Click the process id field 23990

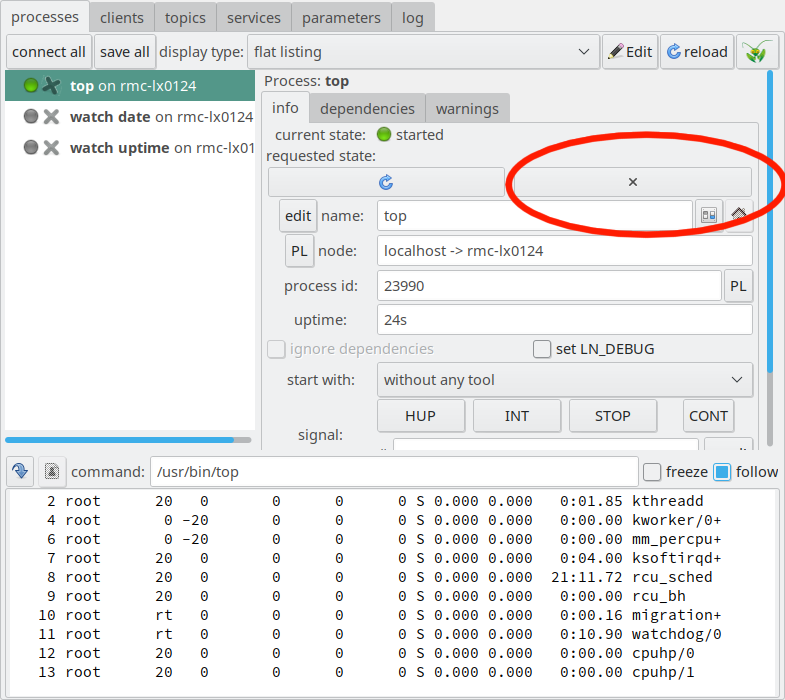tap(549, 286)
